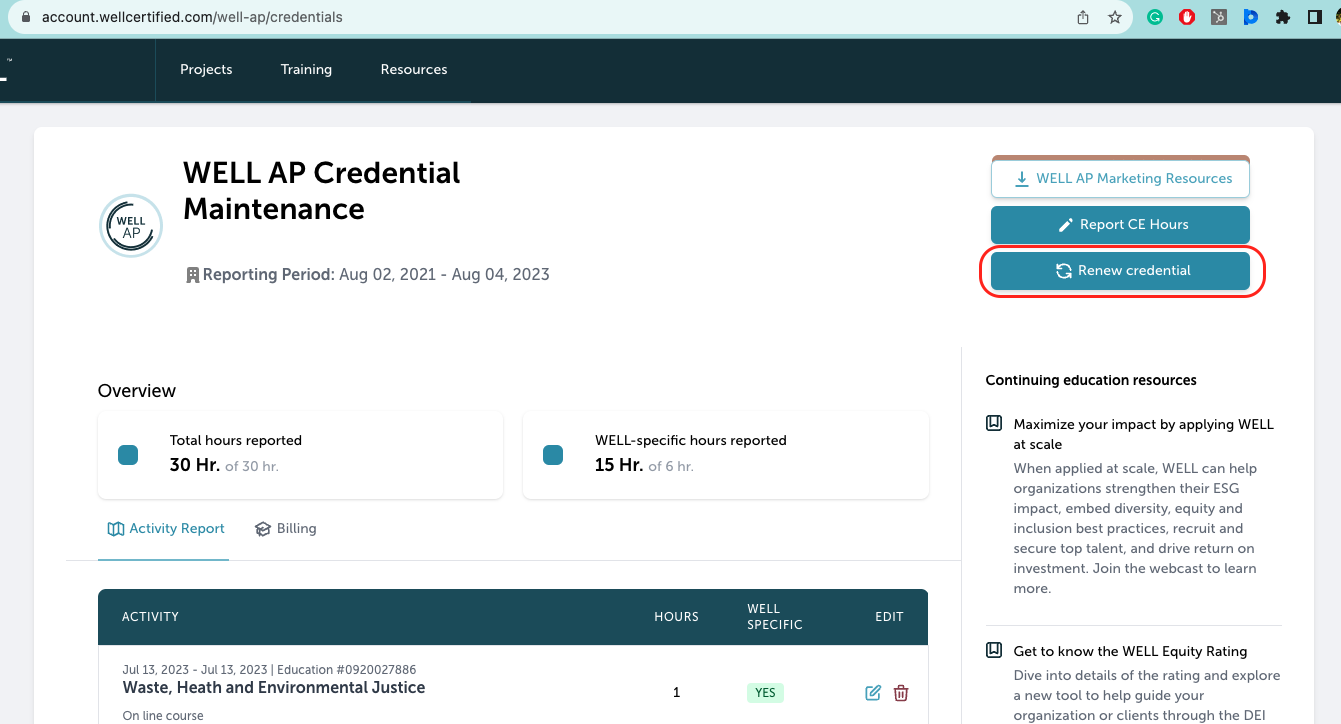Click the WELL SPECIFIC column header
Screen dimensions: 1341x724
(775, 616)
